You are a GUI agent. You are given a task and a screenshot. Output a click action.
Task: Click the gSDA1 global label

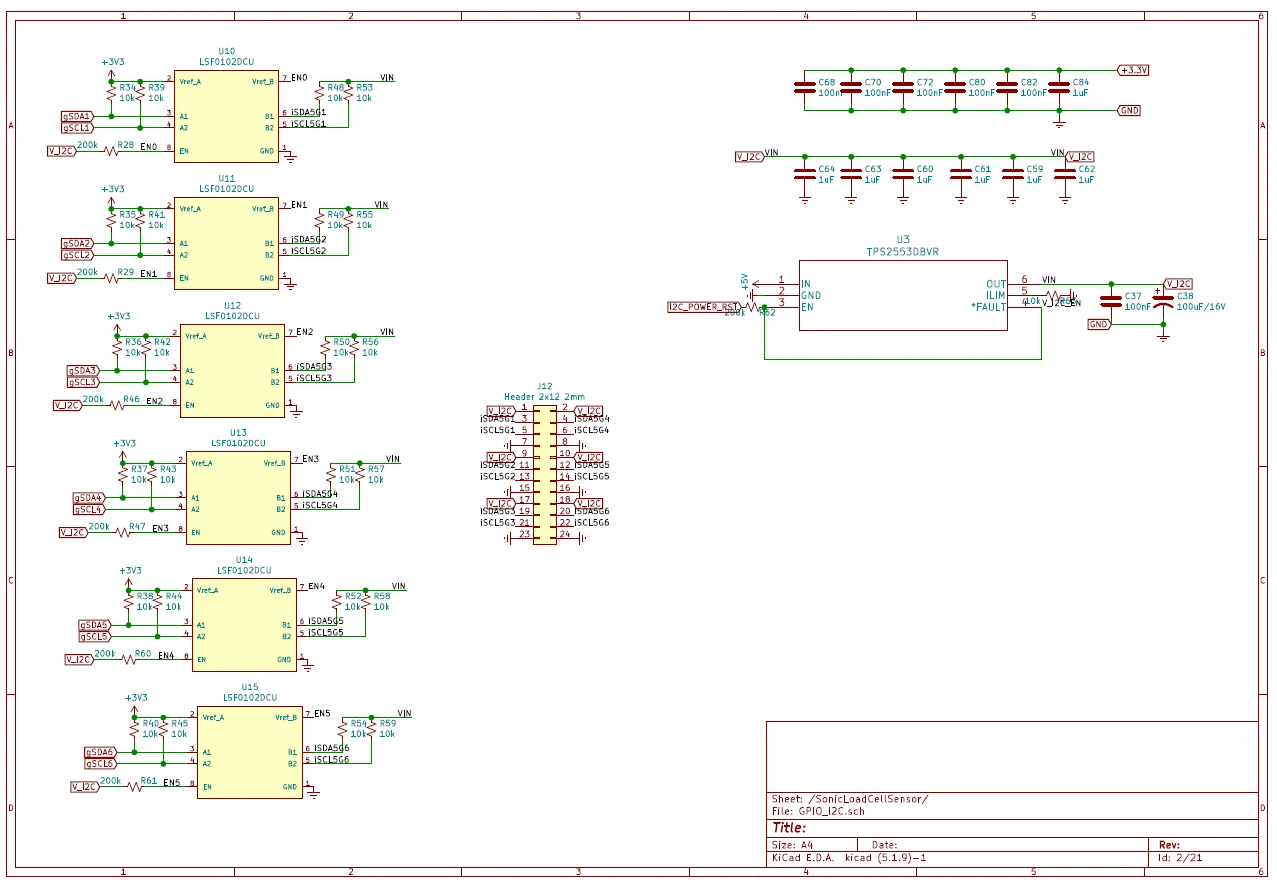[x=77, y=116]
